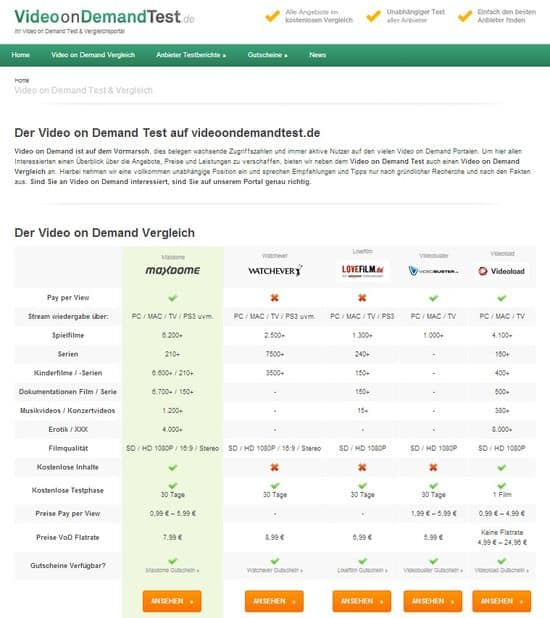Open the Watchever Gutschein link

pyautogui.click(x=275, y=570)
